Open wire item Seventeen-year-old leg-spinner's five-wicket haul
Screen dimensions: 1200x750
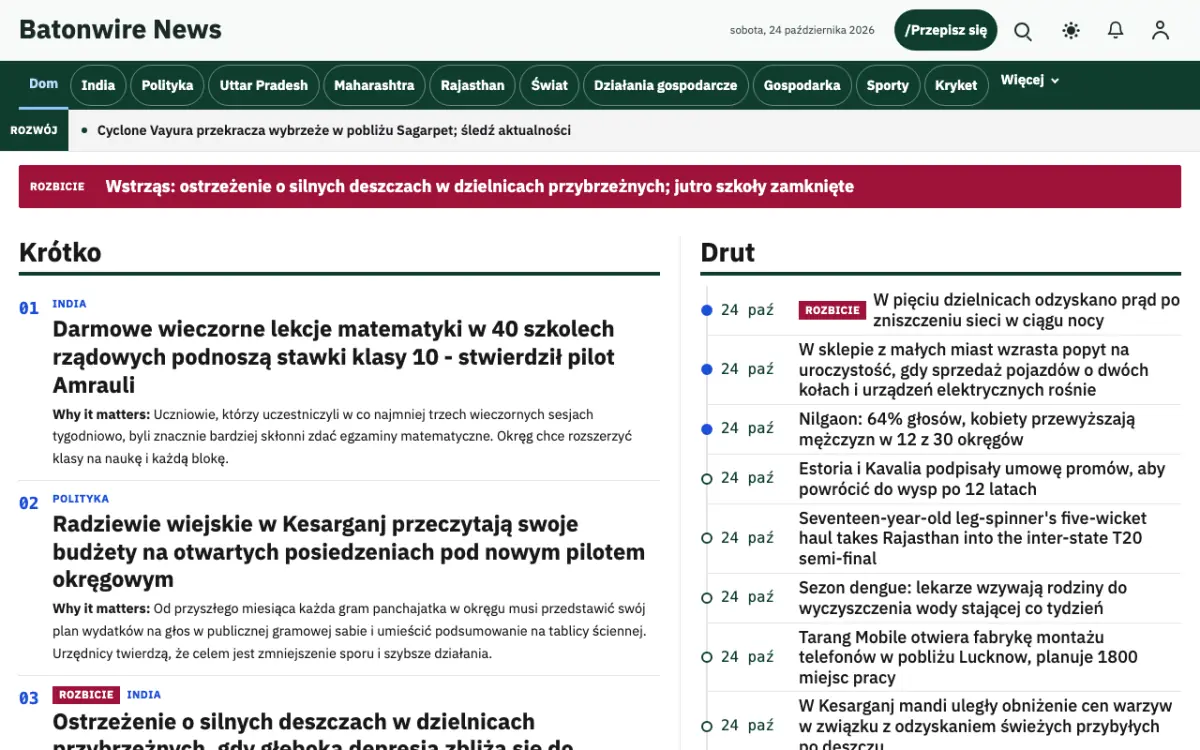(972, 538)
